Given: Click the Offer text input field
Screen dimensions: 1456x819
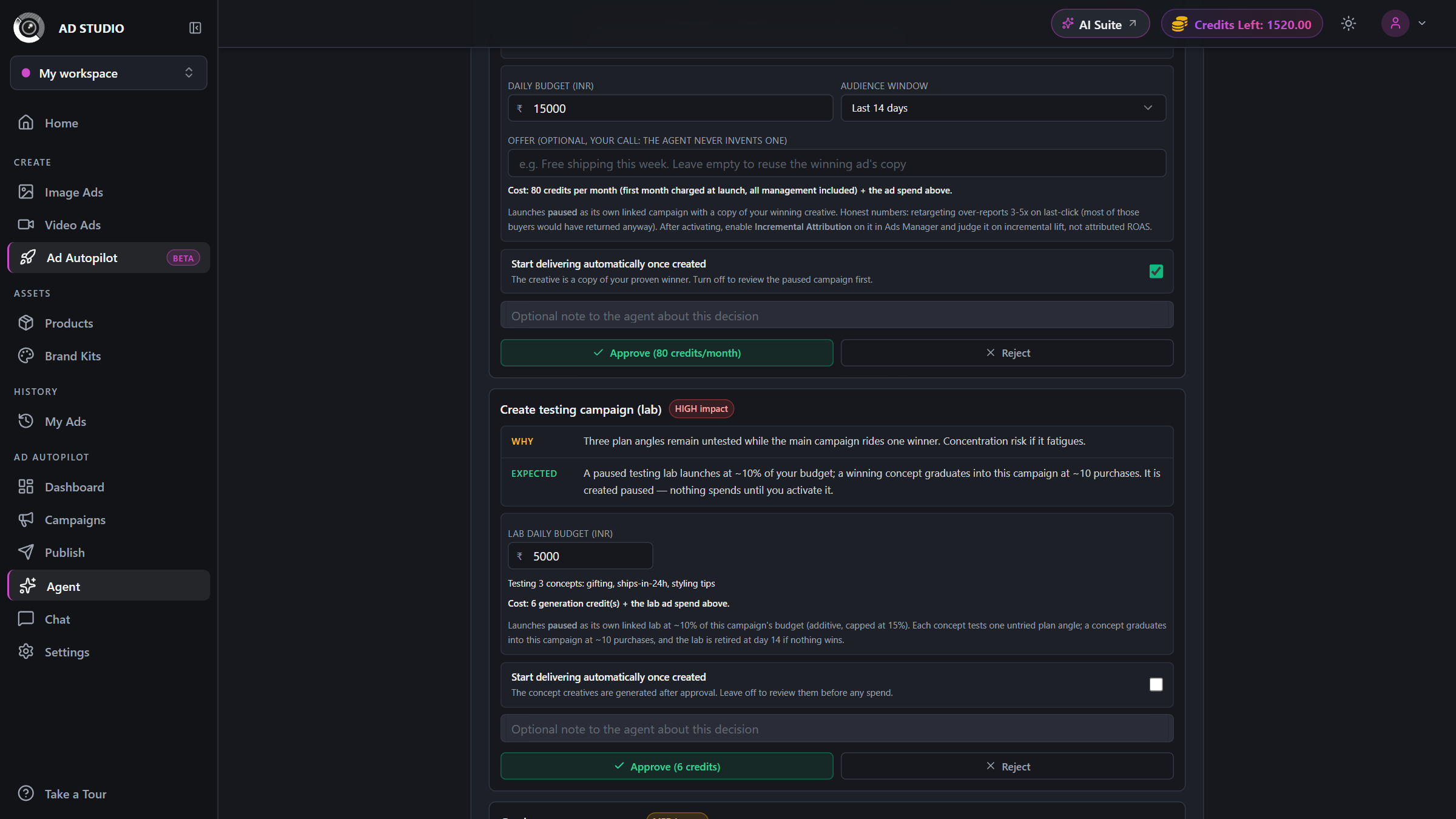Looking at the screenshot, I should pyautogui.click(x=837, y=163).
